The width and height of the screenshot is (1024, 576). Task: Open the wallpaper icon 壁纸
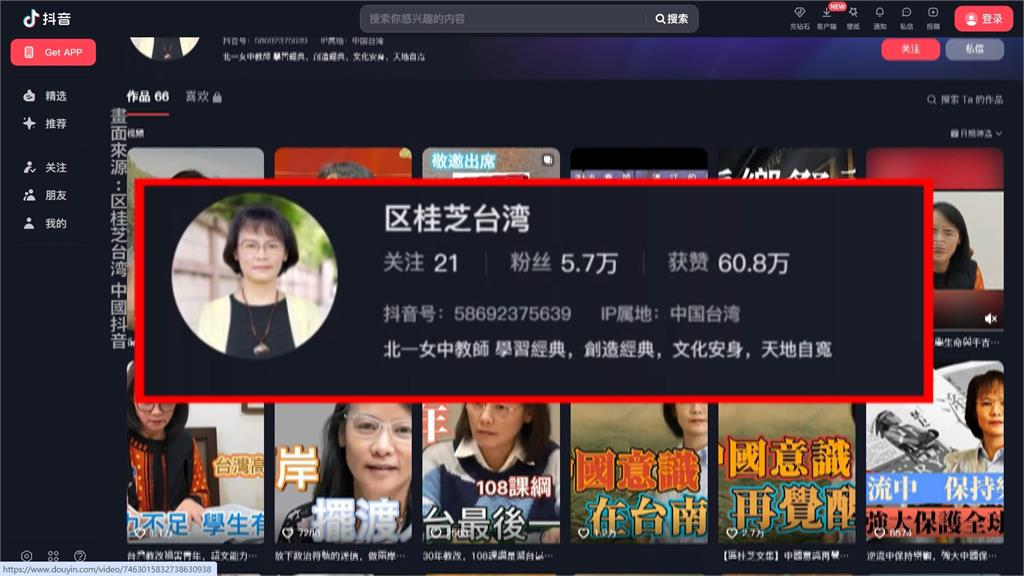pyautogui.click(x=853, y=18)
